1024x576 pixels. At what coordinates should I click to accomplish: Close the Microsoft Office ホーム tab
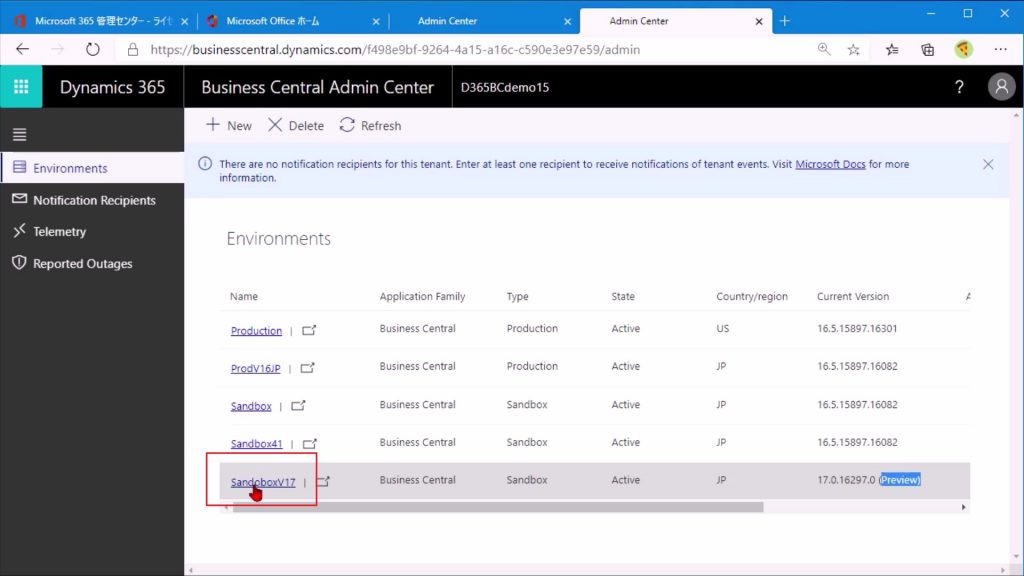click(376, 22)
